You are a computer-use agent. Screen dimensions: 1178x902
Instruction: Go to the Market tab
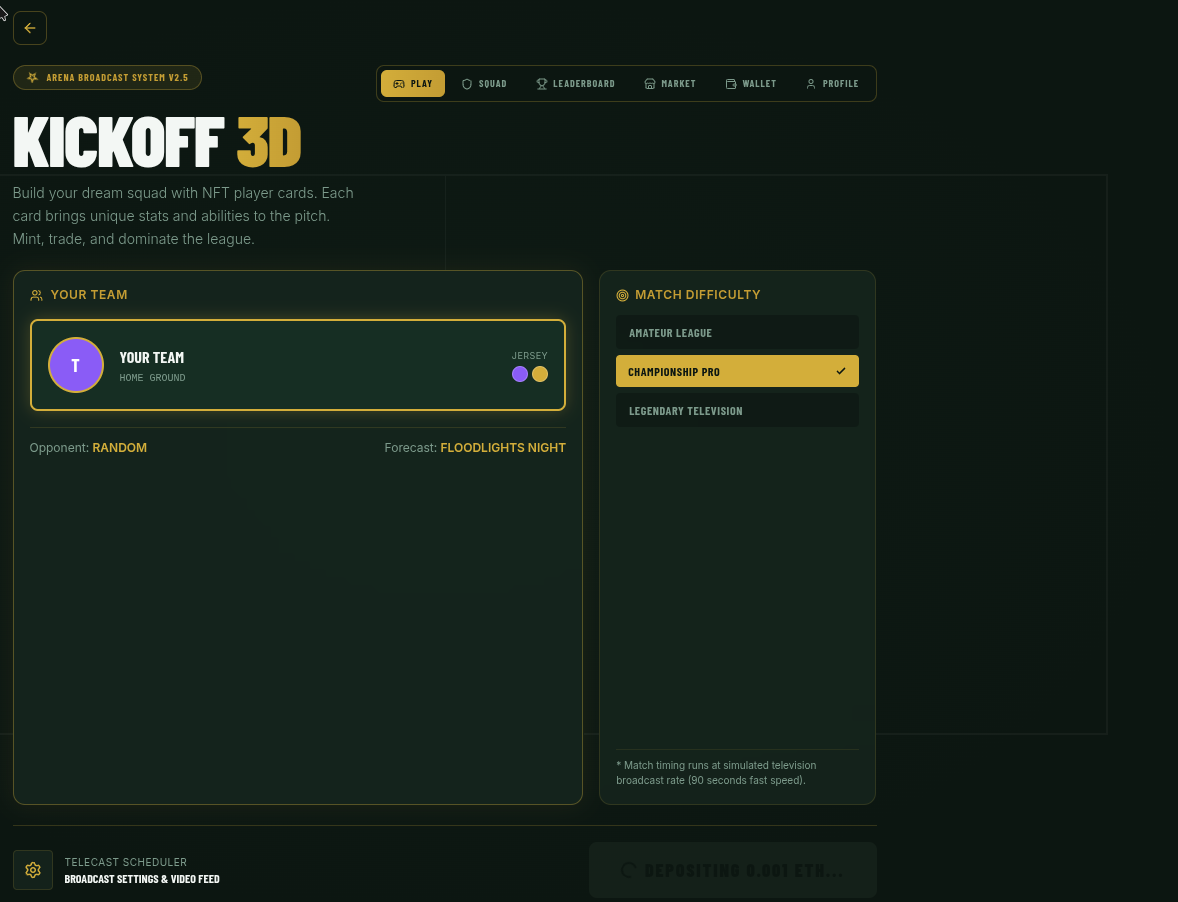[670, 83]
